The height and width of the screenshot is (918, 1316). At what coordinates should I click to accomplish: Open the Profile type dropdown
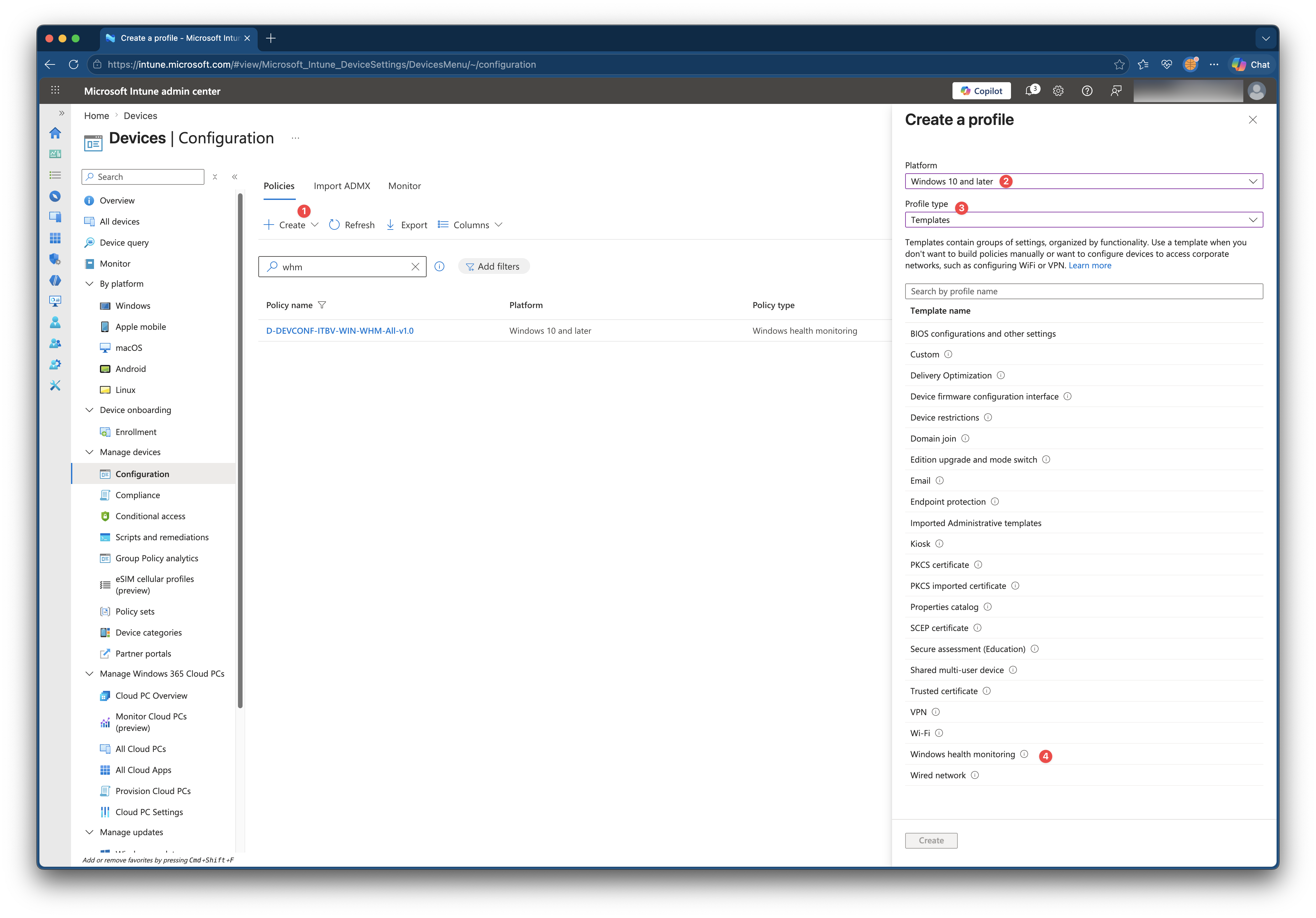tap(1084, 220)
